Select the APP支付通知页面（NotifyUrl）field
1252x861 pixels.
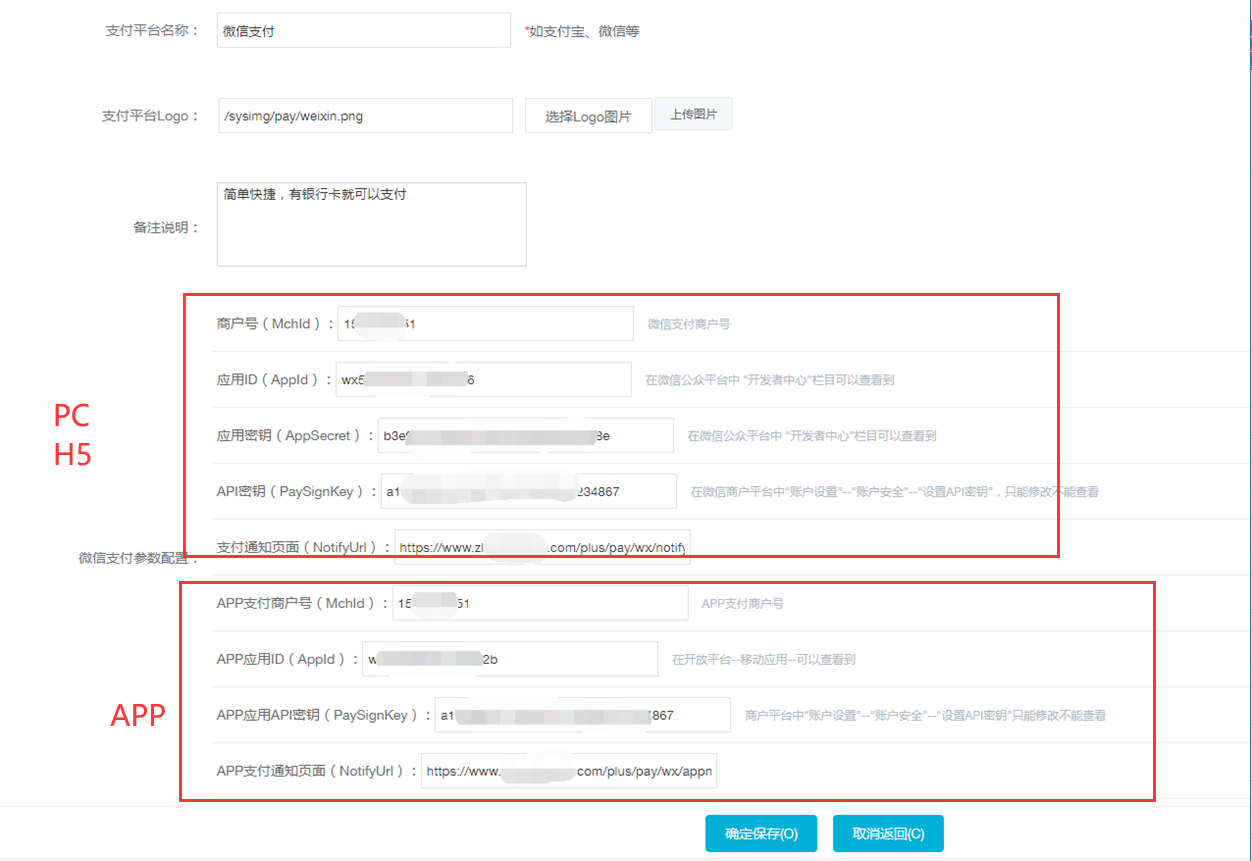coord(568,771)
